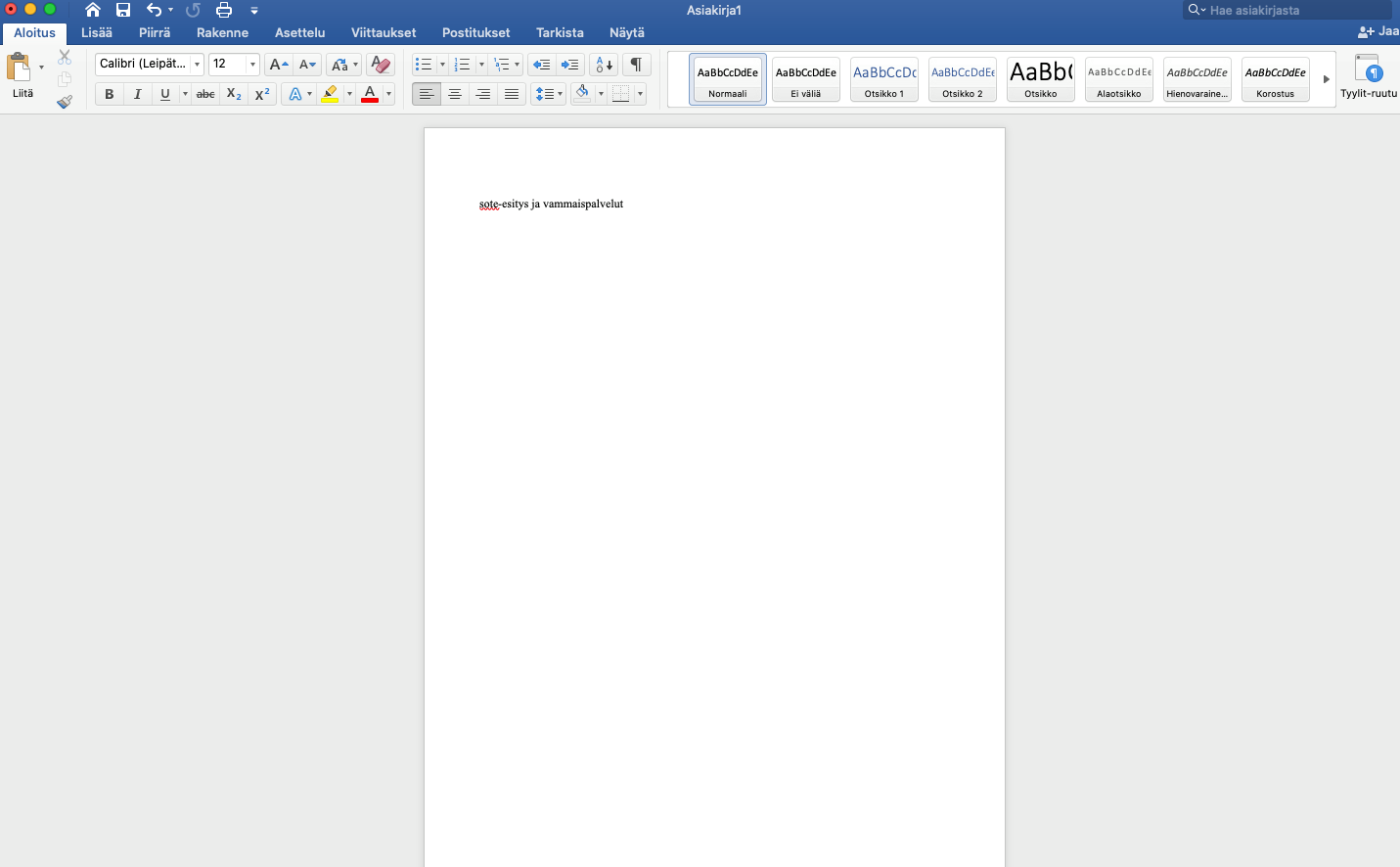Toggle strikethrough formatting
1400x867 pixels.
pos(205,94)
